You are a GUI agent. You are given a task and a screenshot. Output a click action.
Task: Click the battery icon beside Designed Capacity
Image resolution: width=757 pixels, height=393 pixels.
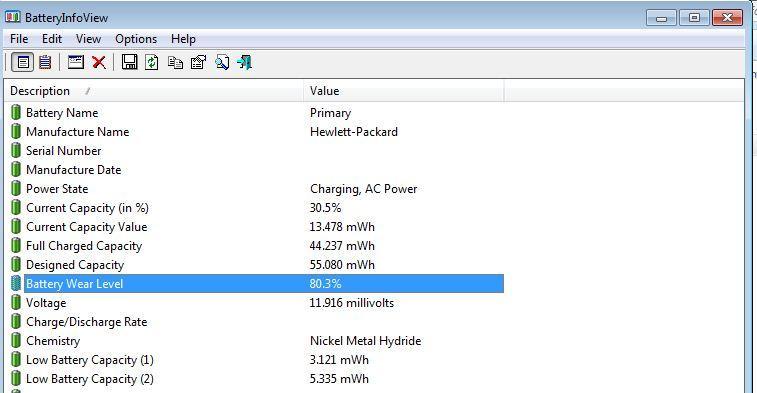[16, 265]
